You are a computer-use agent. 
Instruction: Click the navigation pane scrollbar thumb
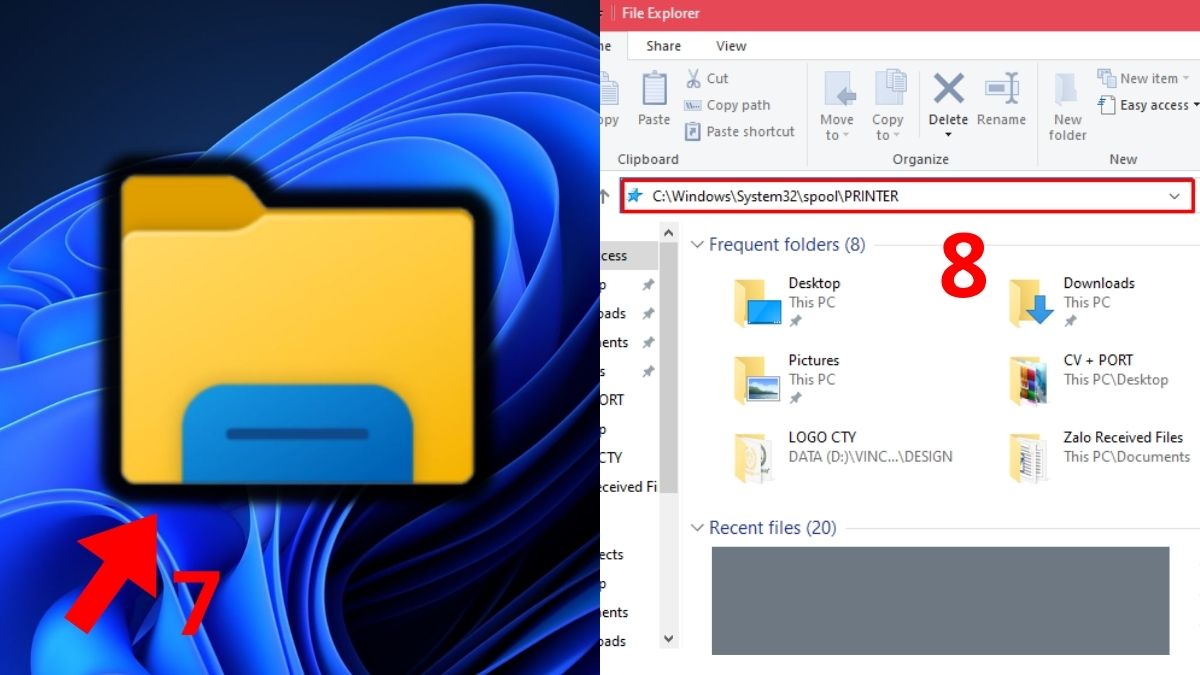click(669, 367)
